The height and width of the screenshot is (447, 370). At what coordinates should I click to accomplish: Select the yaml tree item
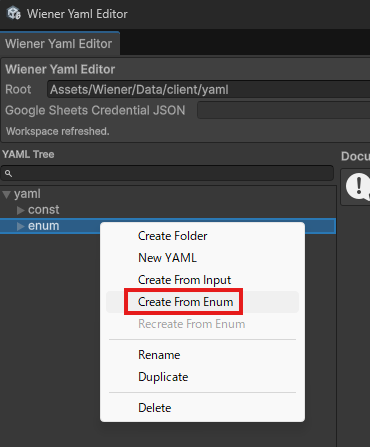27,194
